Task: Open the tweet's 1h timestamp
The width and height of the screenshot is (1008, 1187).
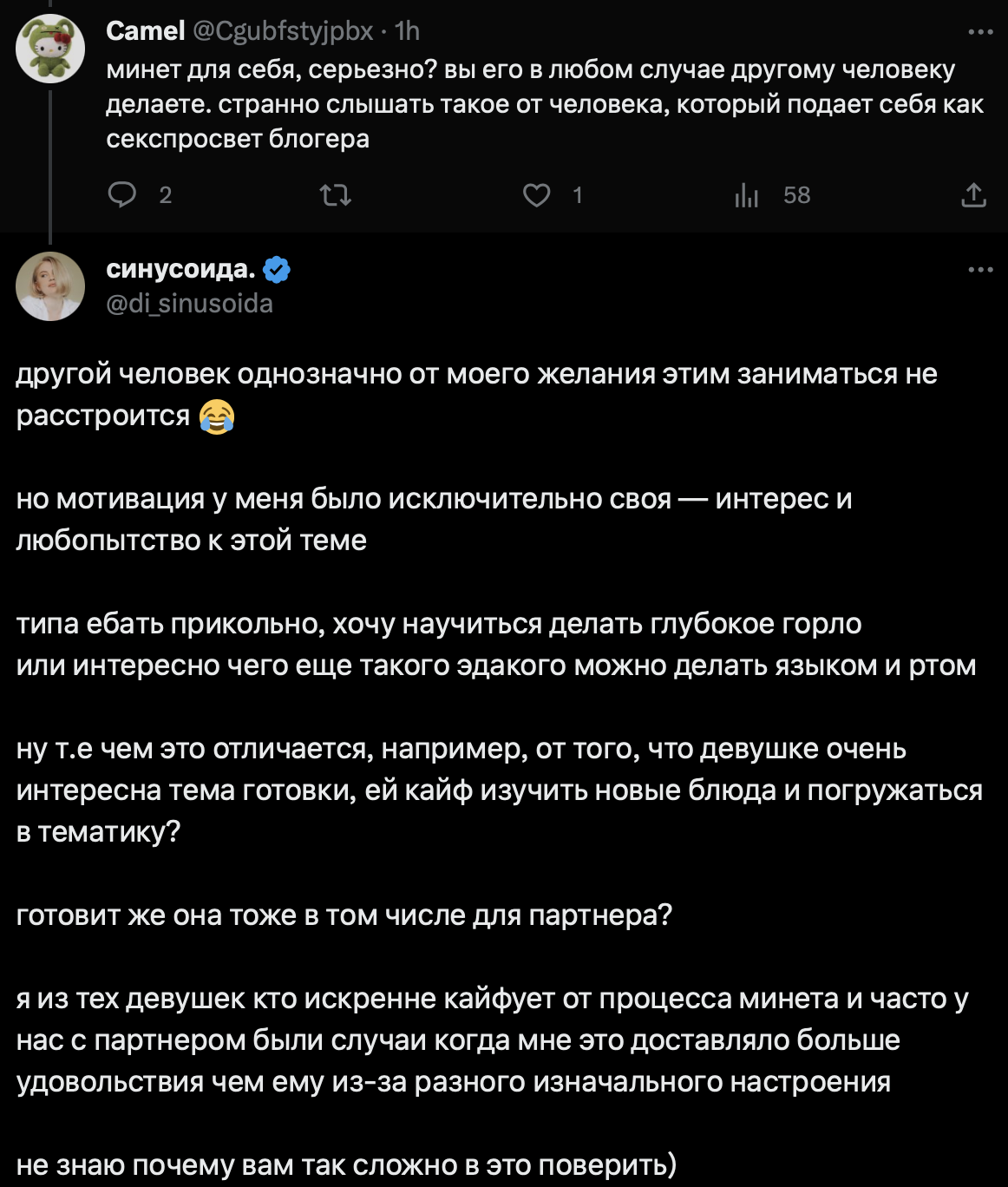Action: (x=408, y=31)
